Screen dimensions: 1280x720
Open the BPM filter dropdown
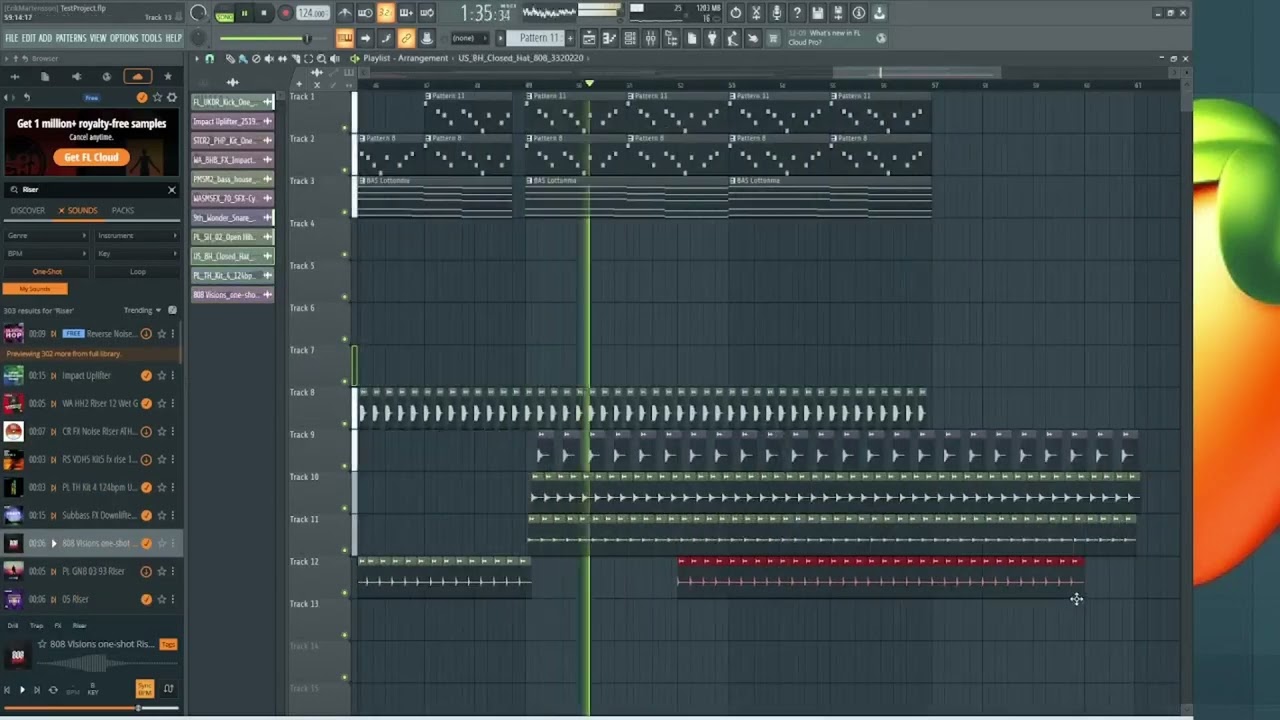pos(46,254)
